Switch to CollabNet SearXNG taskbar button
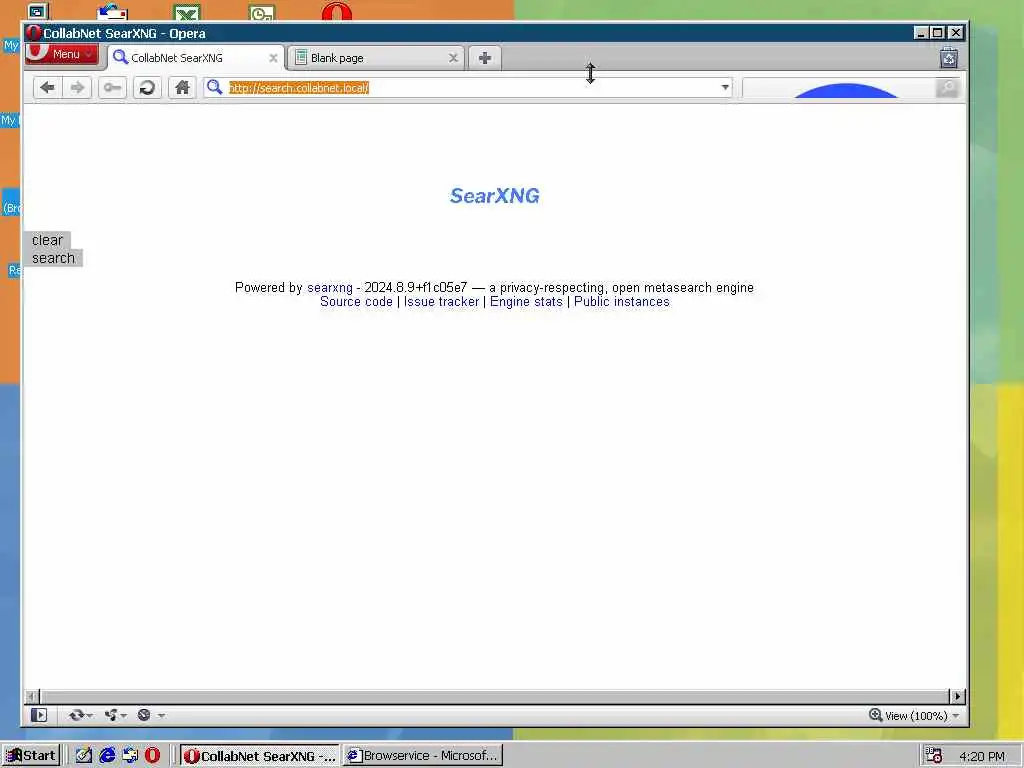 pos(259,756)
